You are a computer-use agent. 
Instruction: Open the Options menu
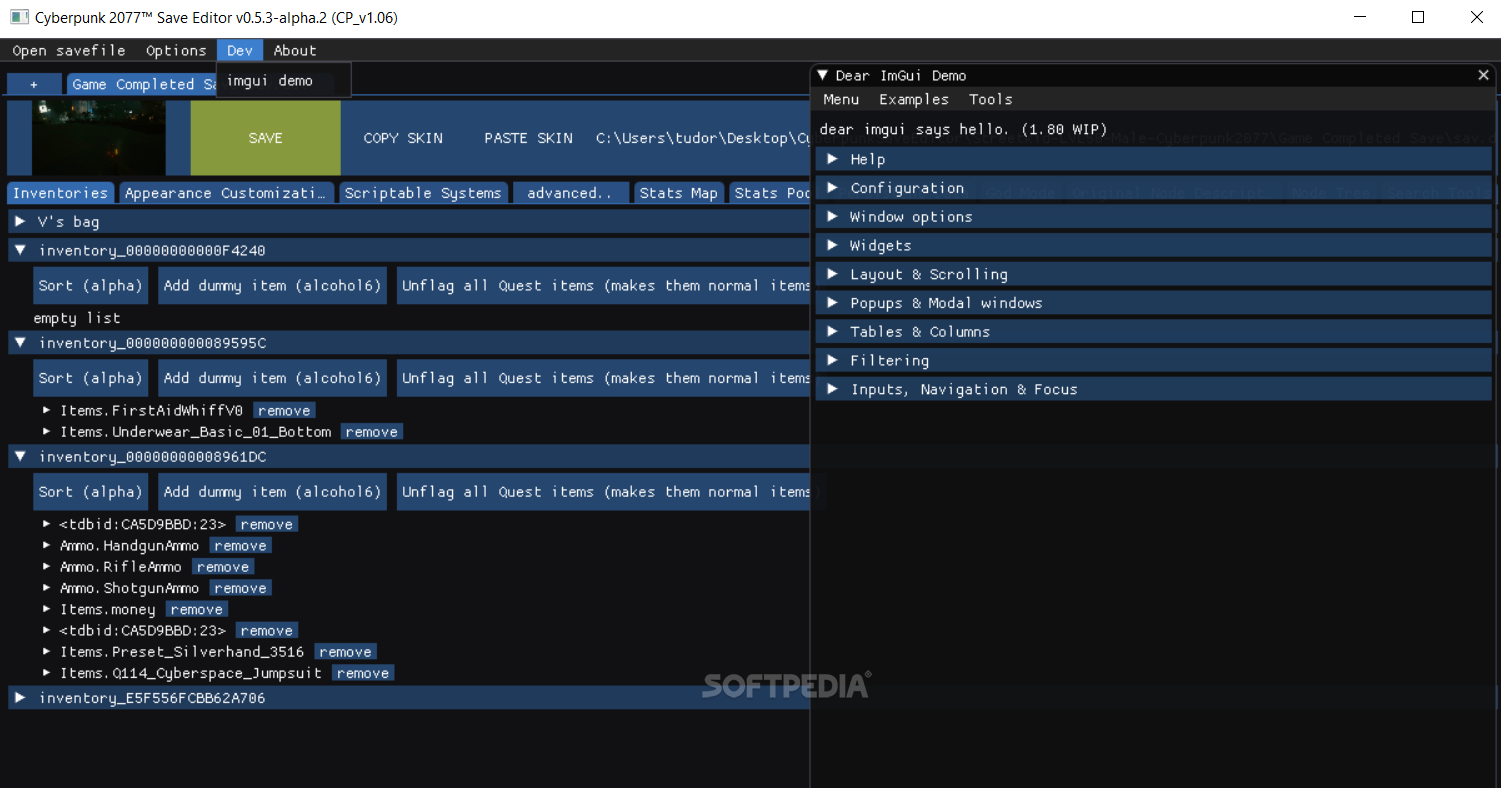176,50
